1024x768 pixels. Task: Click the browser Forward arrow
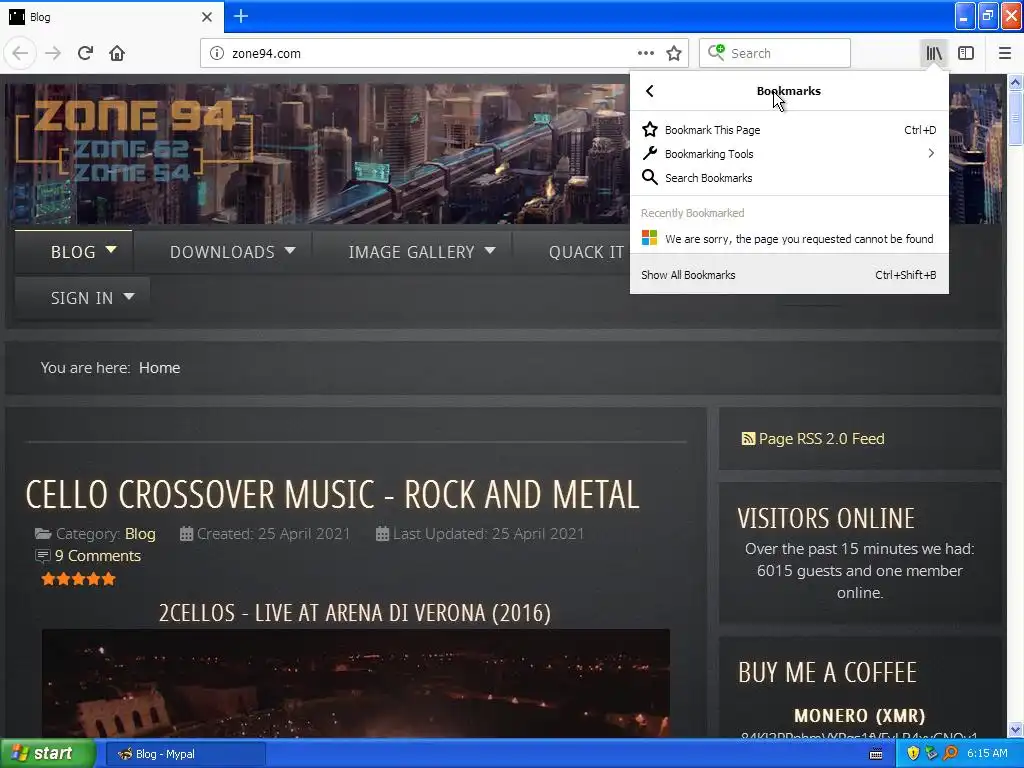tap(53, 54)
